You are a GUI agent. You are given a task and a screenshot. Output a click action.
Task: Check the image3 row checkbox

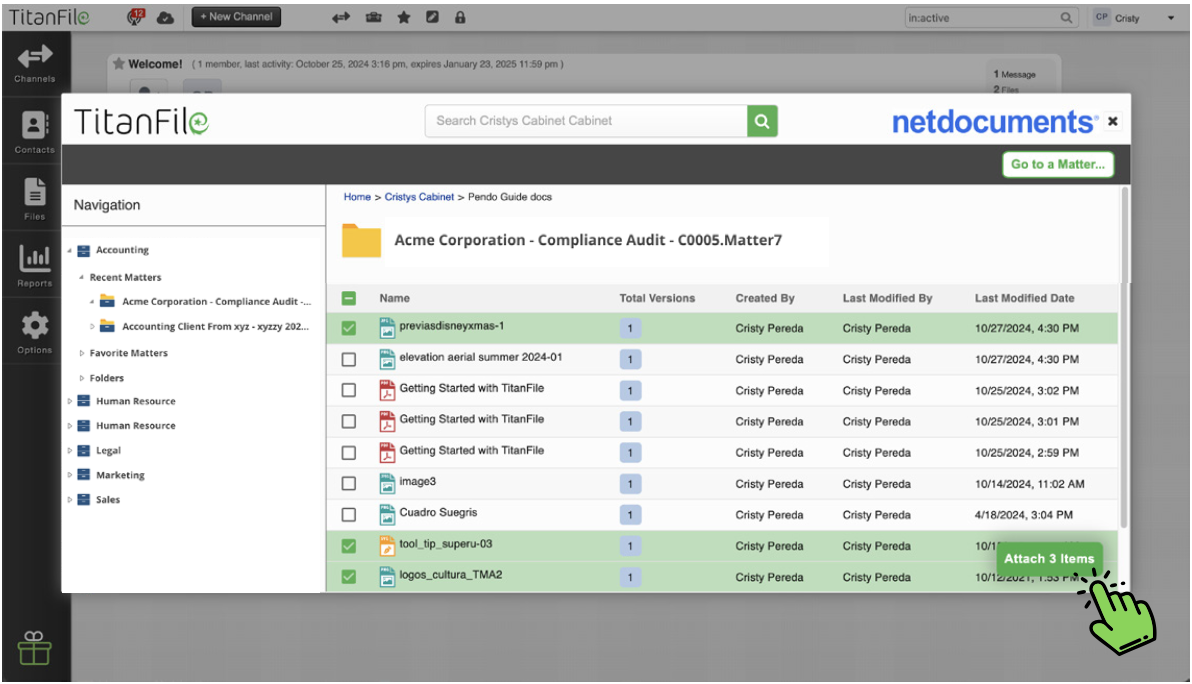click(x=349, y=484)
